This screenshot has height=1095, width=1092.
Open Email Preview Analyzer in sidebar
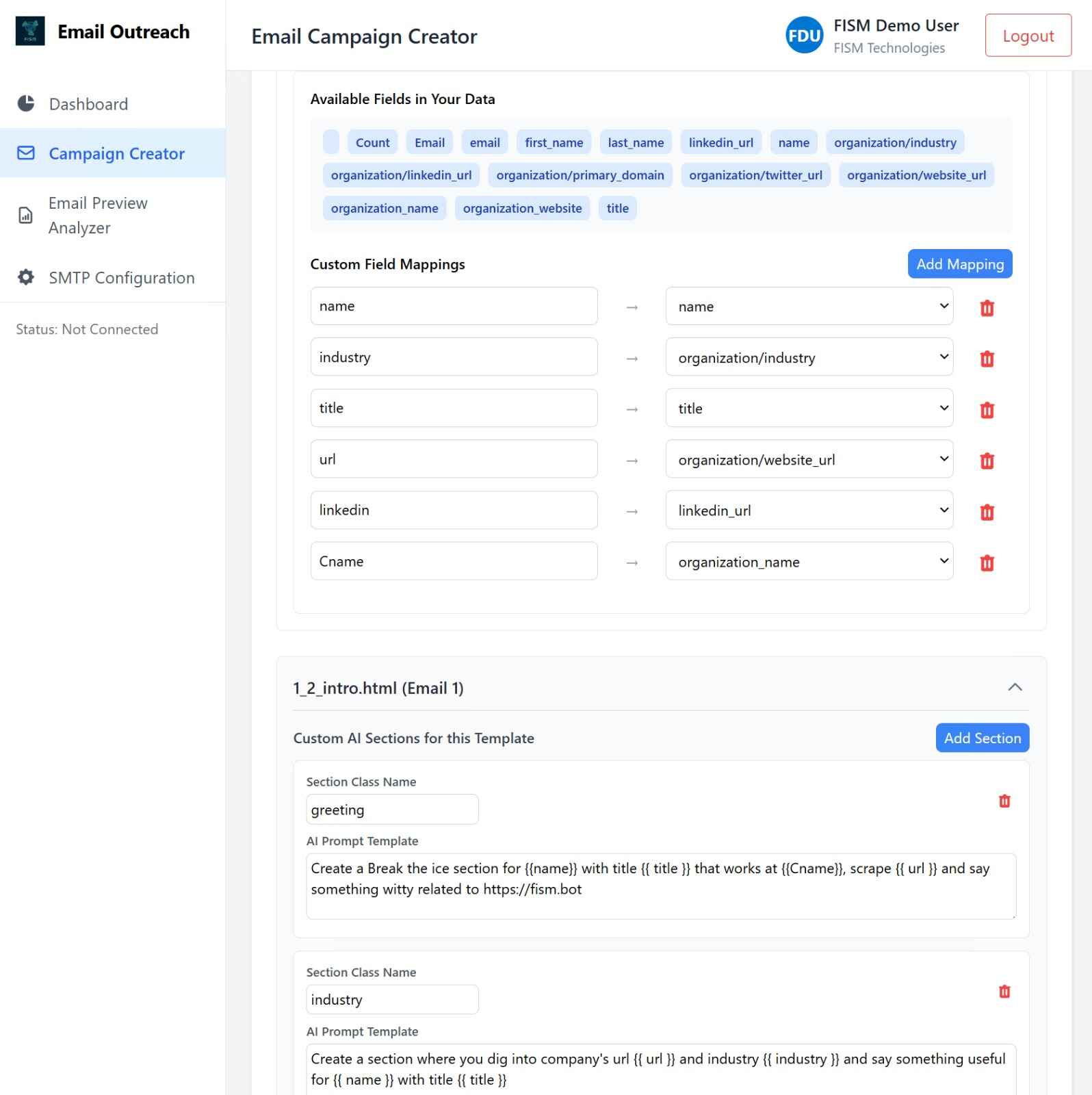tap(98, 216)
